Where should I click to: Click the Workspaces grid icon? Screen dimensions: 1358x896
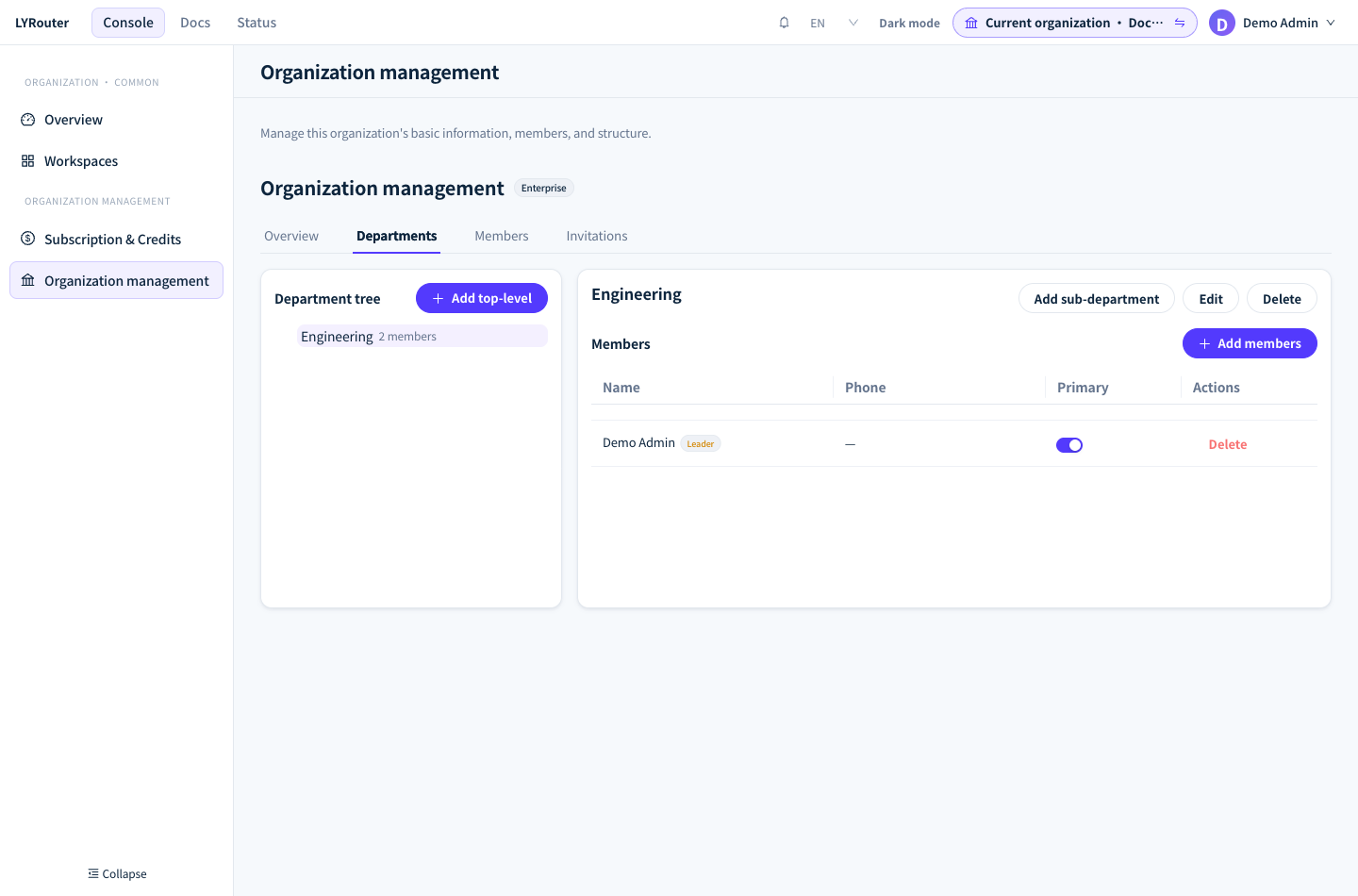click(28, 161)
